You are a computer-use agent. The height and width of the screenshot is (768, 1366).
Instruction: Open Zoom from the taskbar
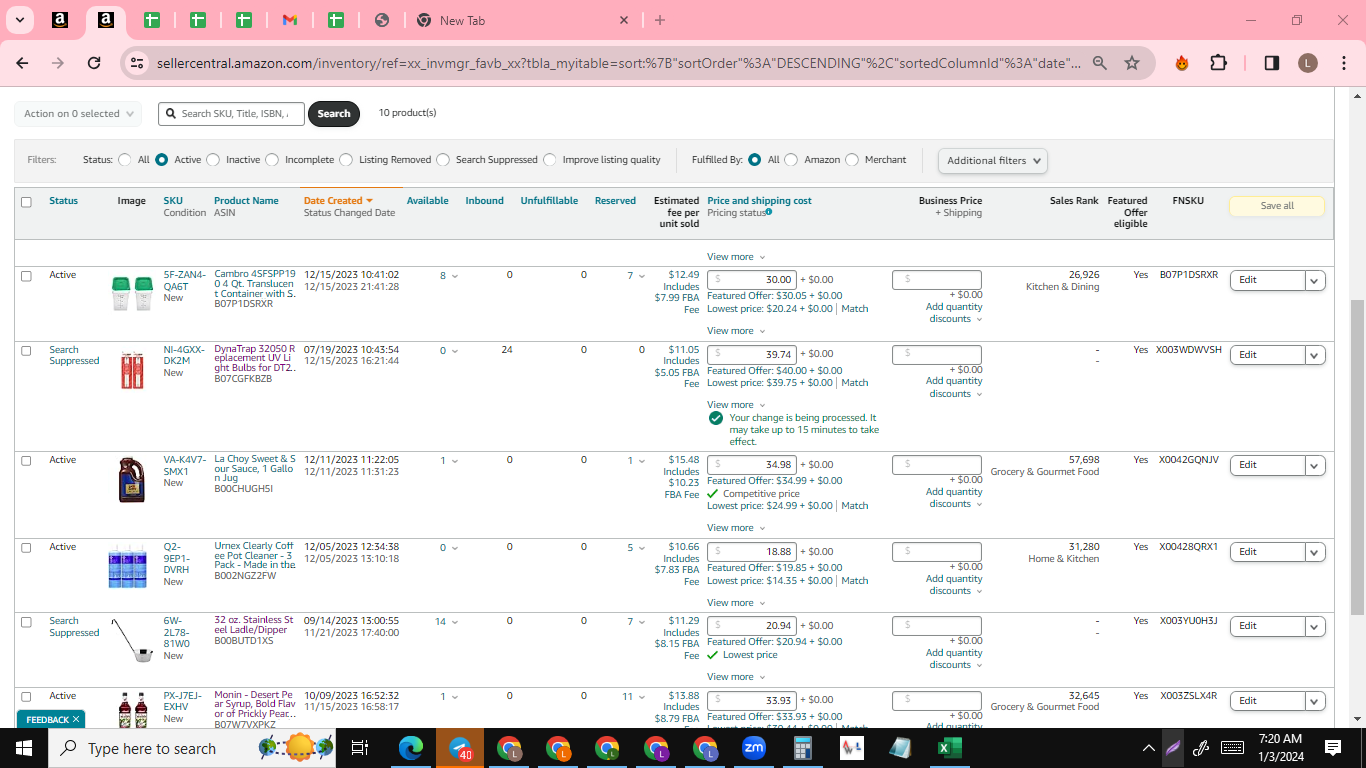(x=754, y=748)
